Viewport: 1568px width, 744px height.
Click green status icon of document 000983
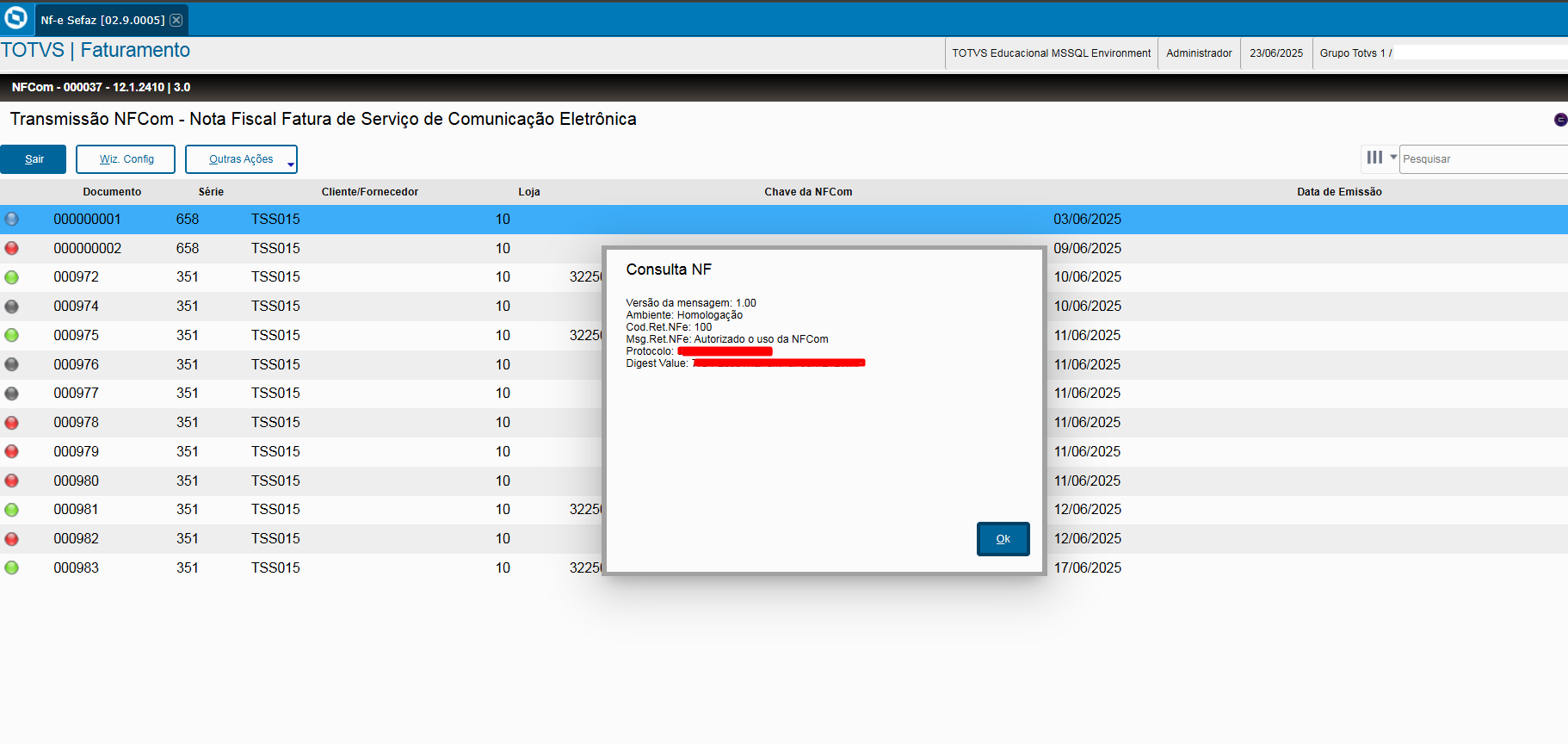pos(11,567)
